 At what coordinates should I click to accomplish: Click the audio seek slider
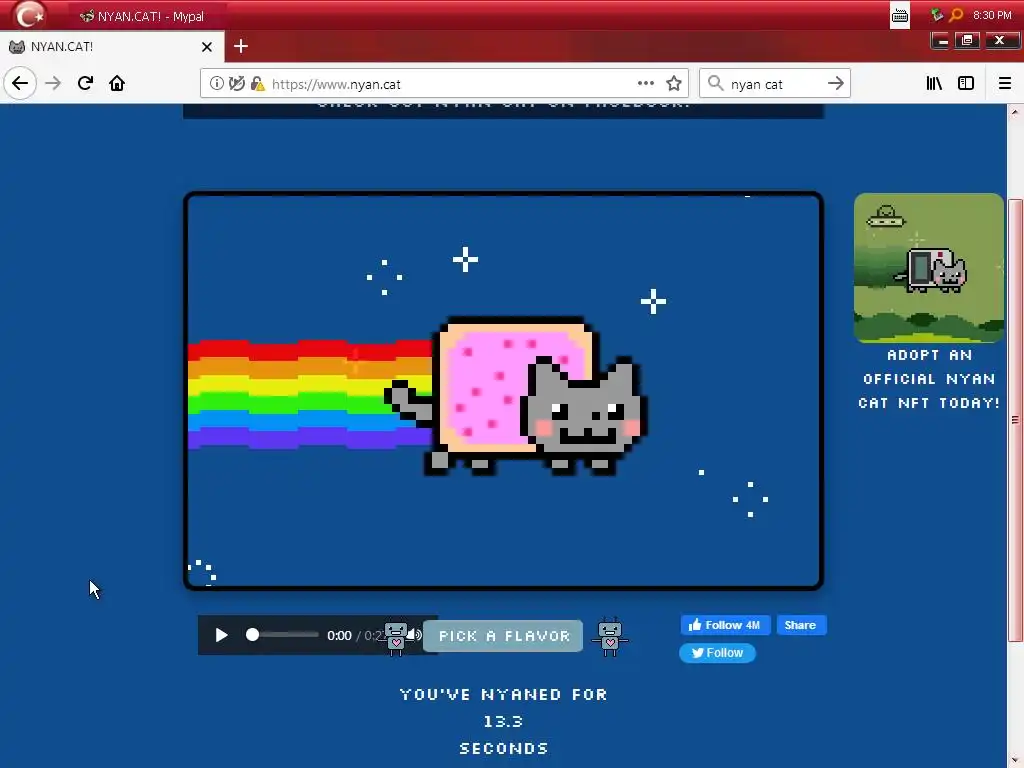point(281,635)
